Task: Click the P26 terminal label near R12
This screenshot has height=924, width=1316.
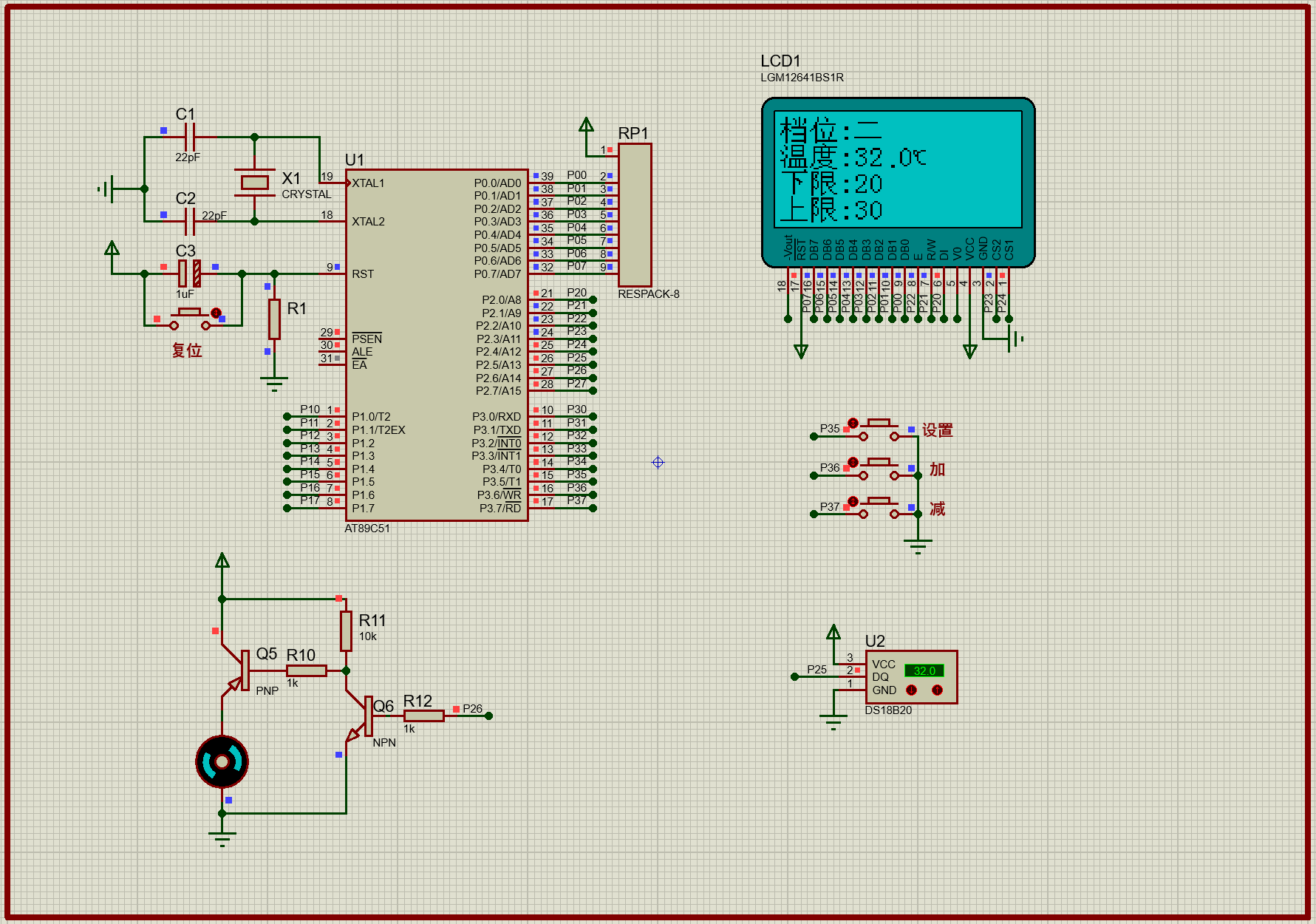Action: click(x=472, y=708)
